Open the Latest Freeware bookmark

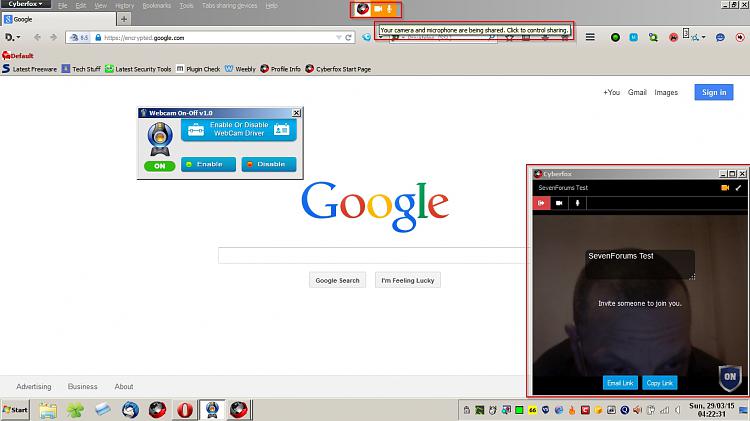click(x=29, y=69)
